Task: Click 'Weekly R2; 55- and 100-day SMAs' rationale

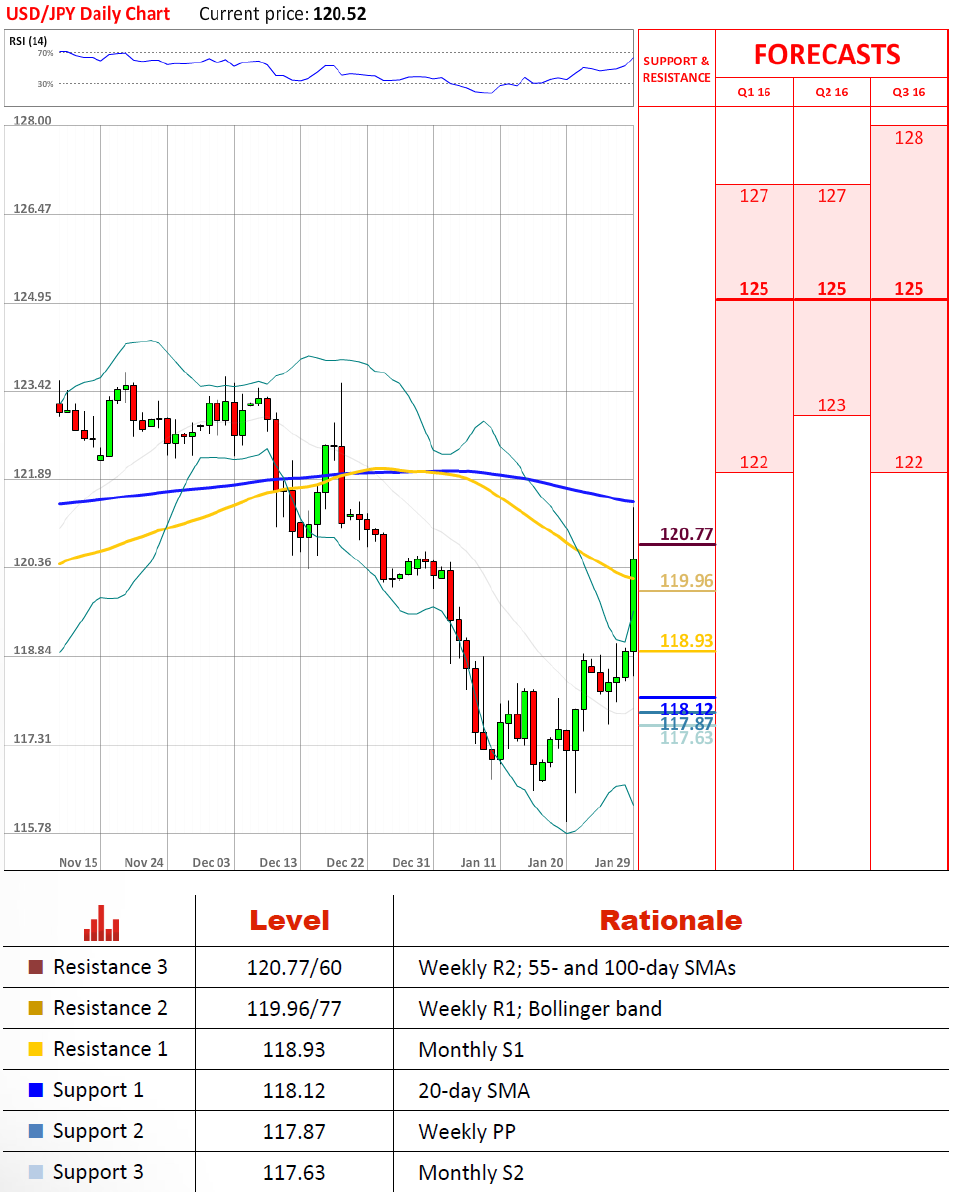Action: click(577, 968)
